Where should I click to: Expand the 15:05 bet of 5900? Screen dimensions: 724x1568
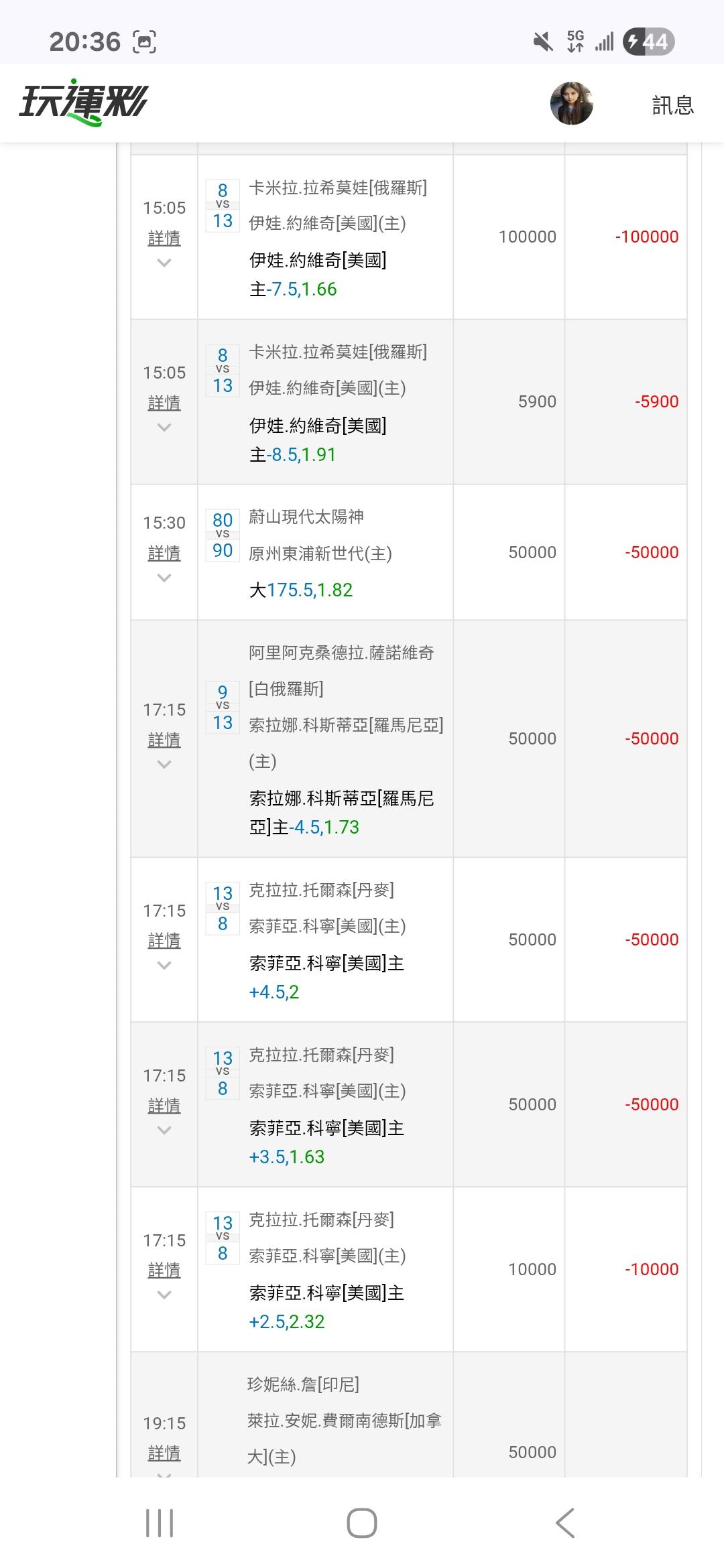click(164, 428)
